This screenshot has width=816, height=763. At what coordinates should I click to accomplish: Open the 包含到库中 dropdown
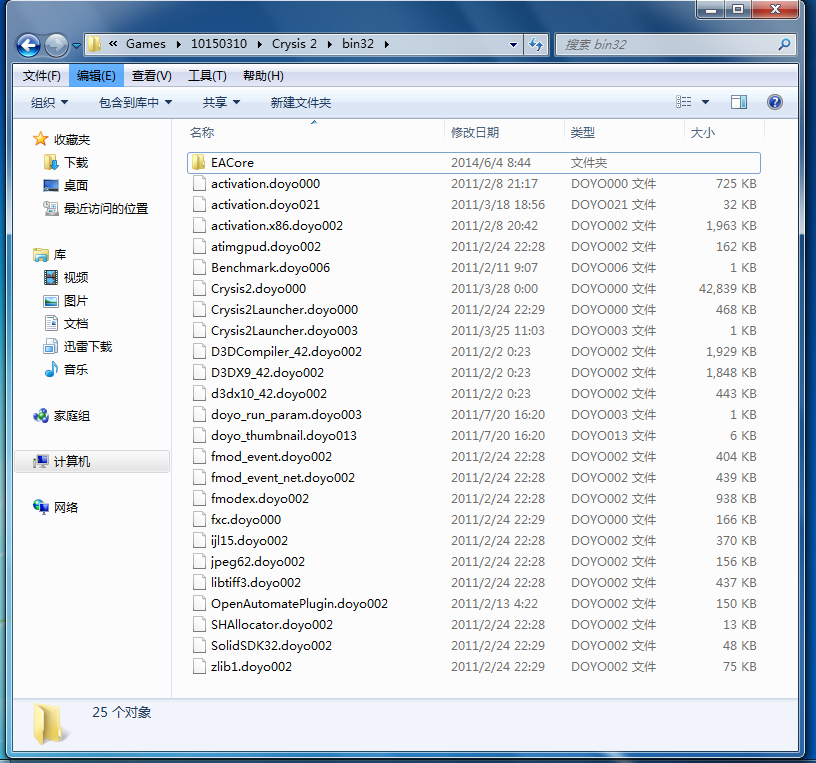point(135,103)
